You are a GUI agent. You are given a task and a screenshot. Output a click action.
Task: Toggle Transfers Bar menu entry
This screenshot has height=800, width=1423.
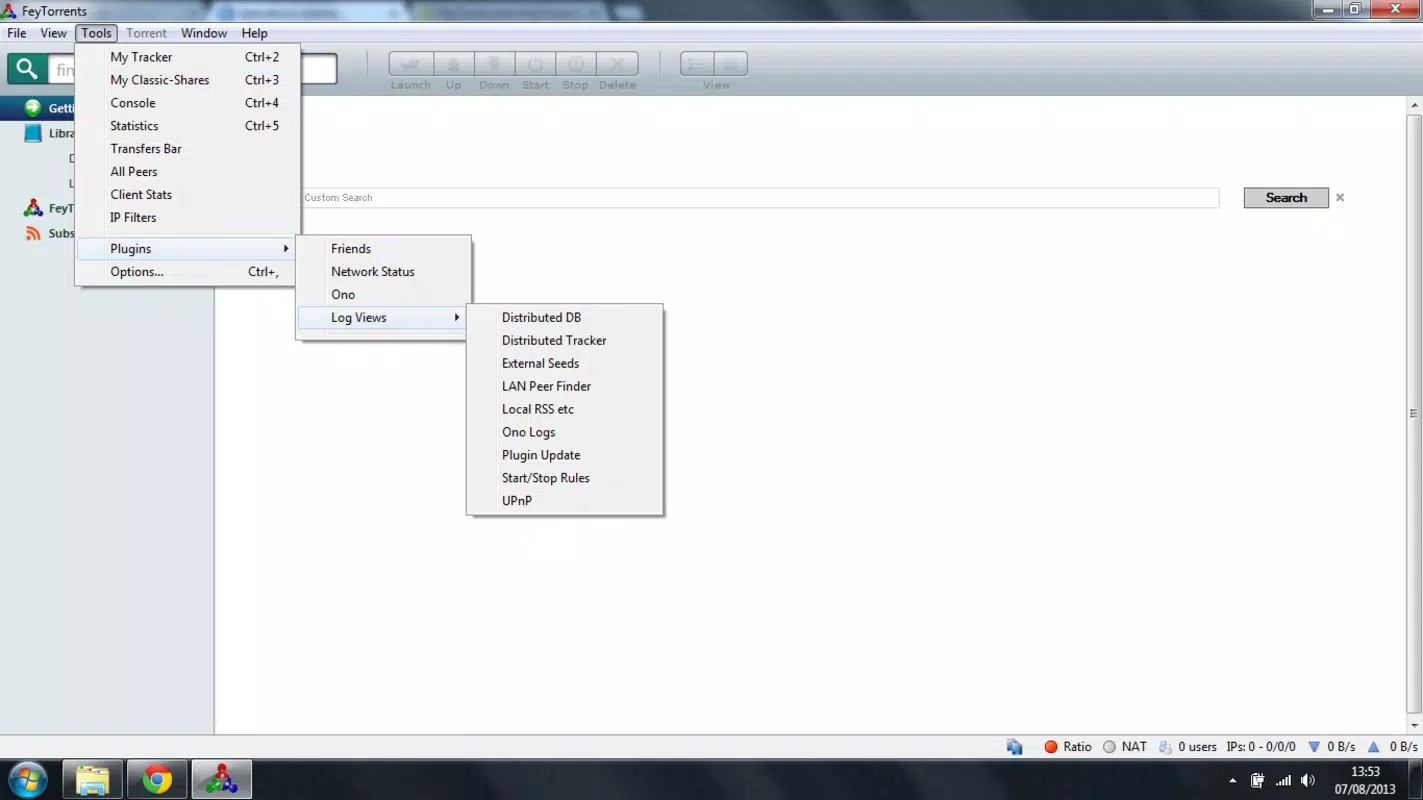[188, 149]
